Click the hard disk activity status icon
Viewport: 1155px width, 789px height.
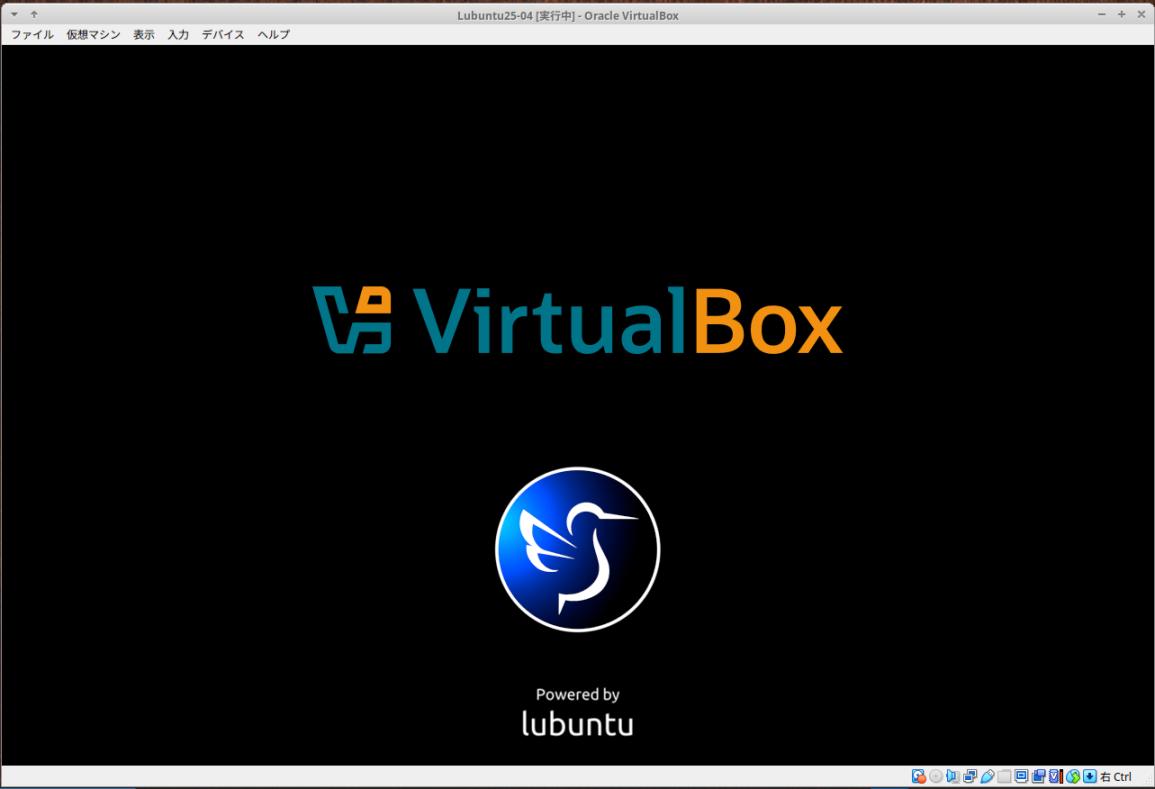coord(919,776)
